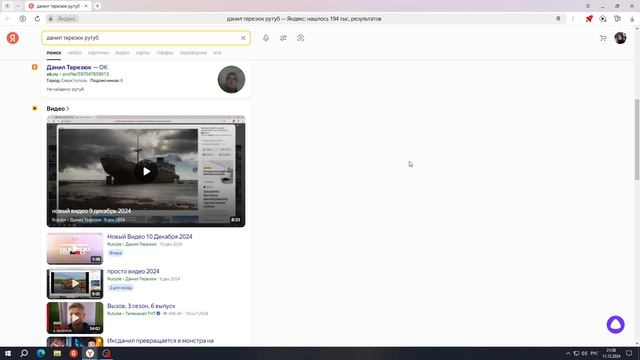Viewport: 640px width, 360px height.
Task: Open search settings sliders icon
Action: pos(283,38)
